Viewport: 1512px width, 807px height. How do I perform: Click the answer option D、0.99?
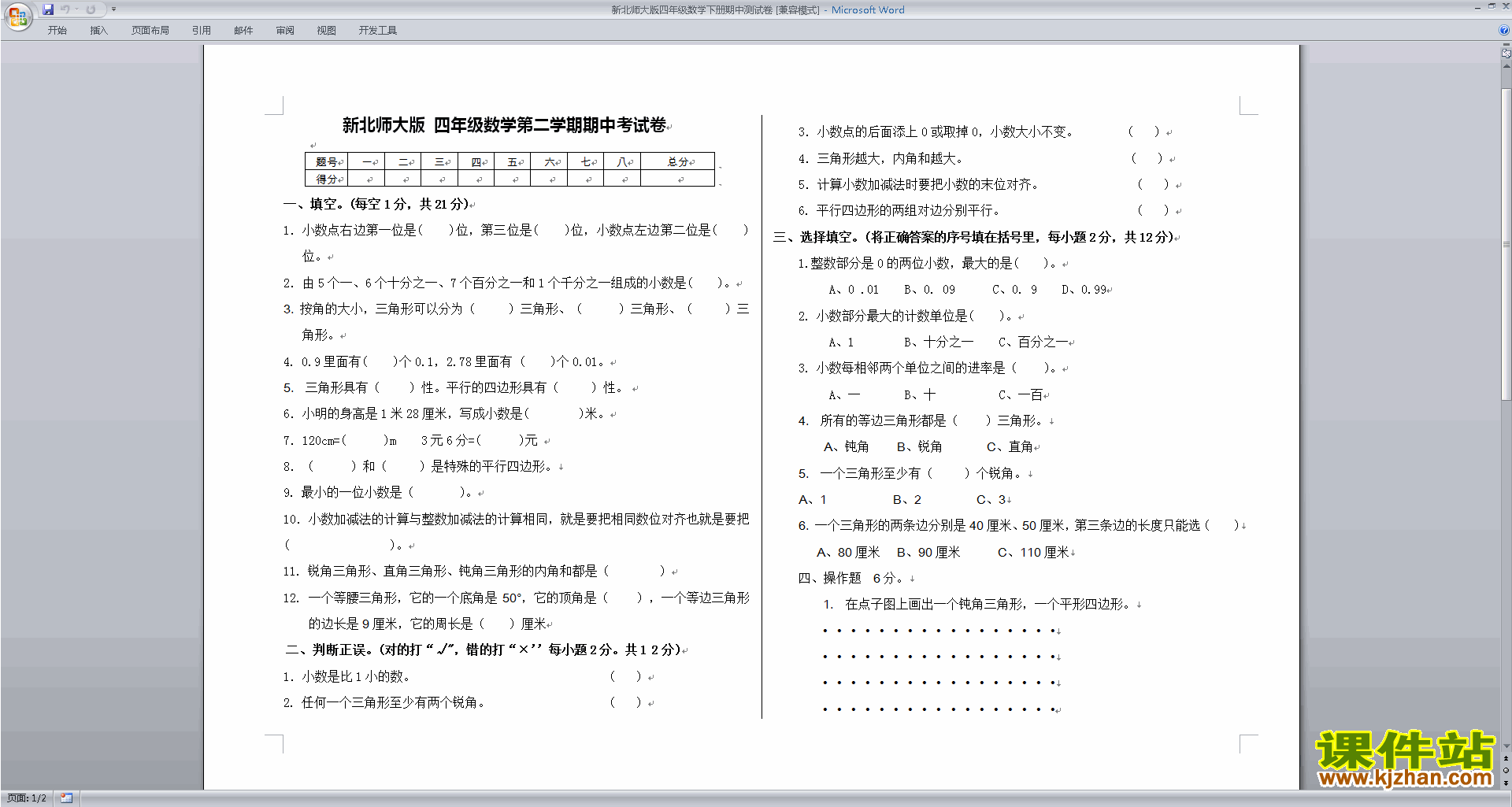pos(1084,290)
